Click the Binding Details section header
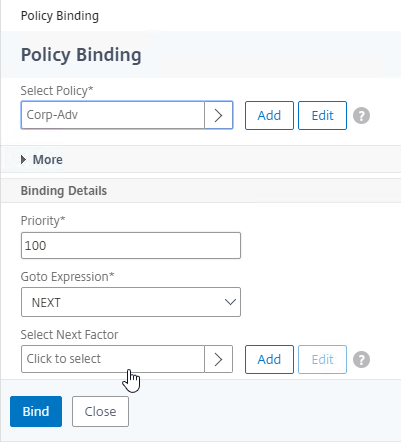The width and height of the screenshot is (401, 442). 64,191
